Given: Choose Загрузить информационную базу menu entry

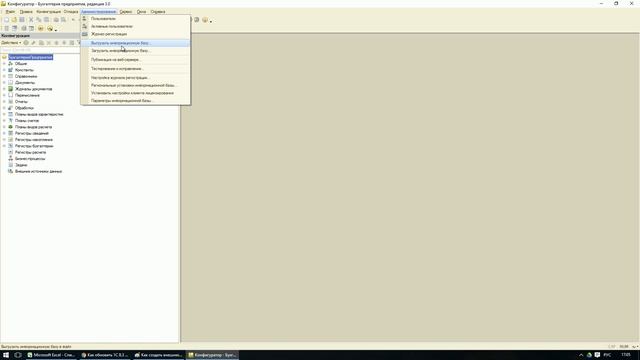Looking at the screenshot, I should [136, 51].
